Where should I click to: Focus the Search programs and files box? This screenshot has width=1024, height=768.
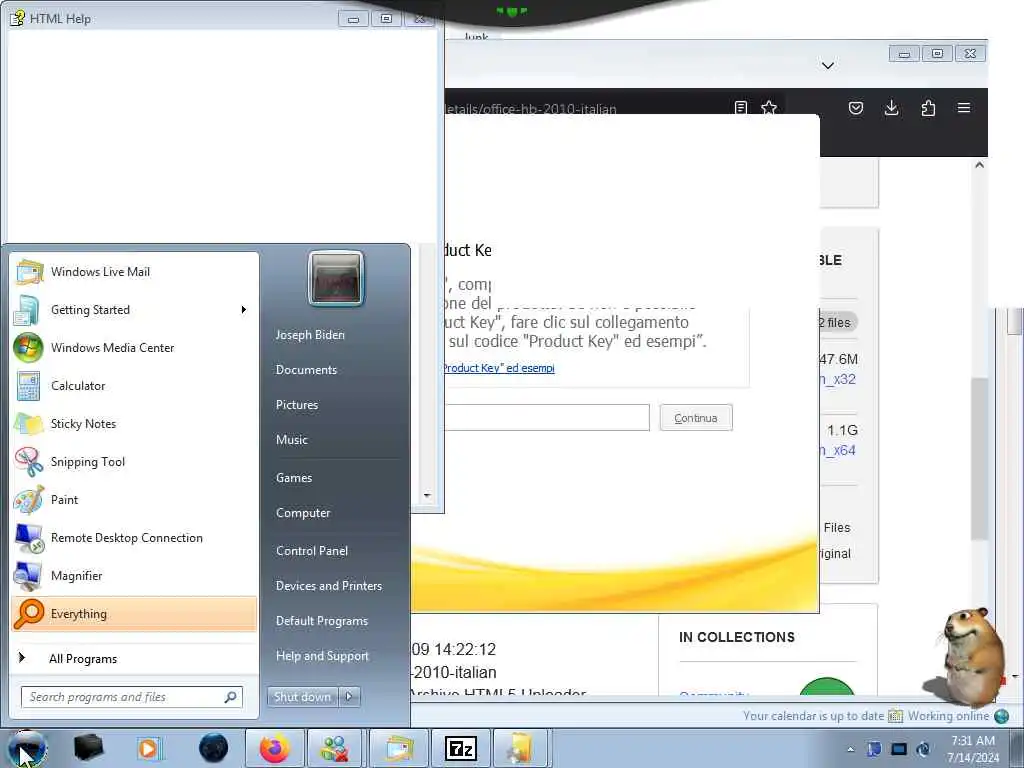coord(131,697)
